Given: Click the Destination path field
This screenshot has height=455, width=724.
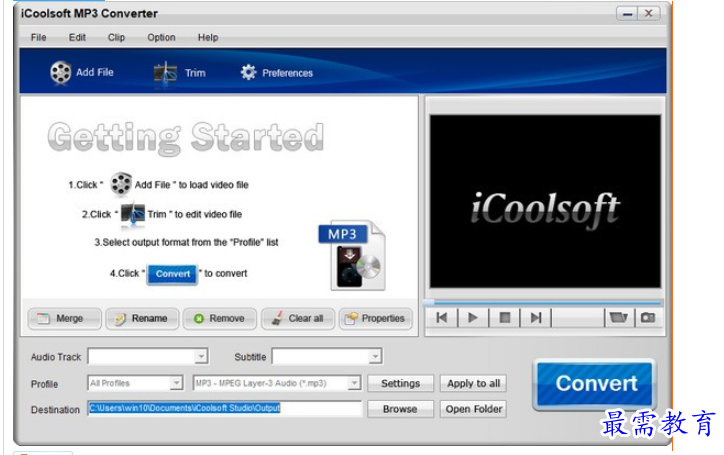Looking at the screenshot, I should click(x=224, y=408).
